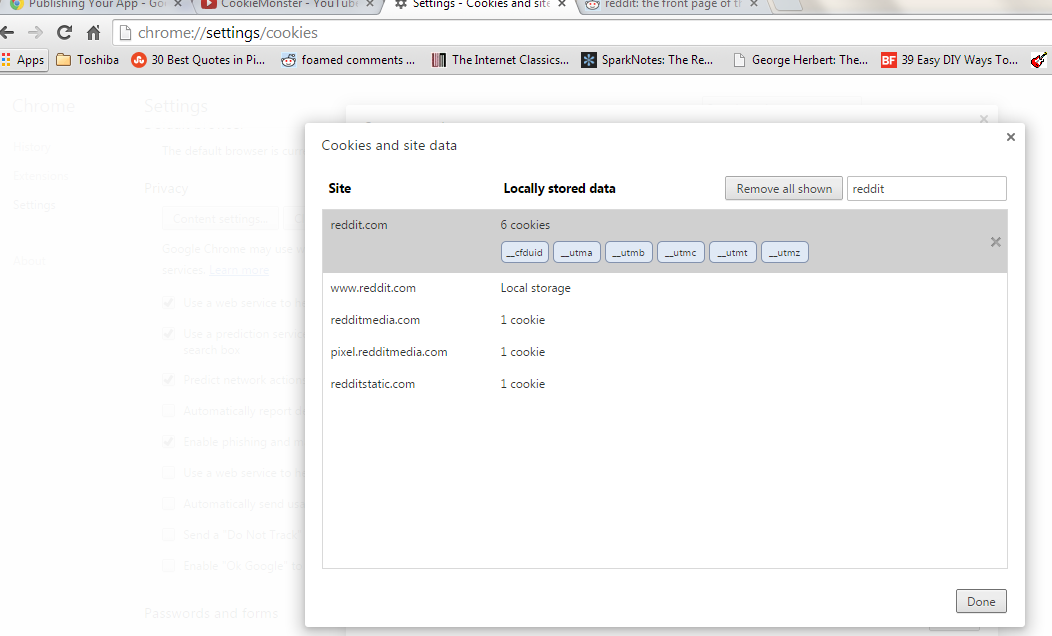Click the chrome://settings/cookies address bar

click(581, 32)
